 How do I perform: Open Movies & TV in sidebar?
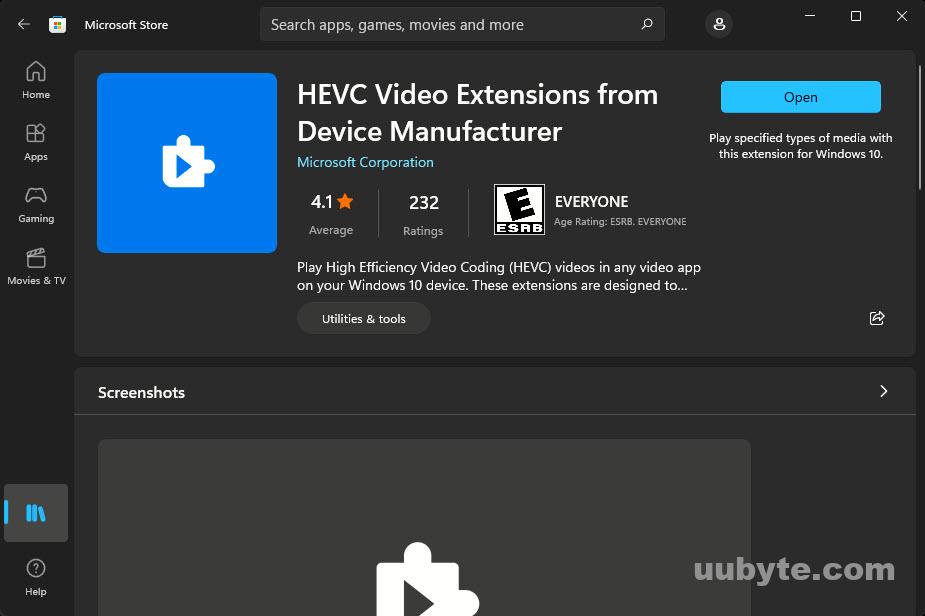click(x=36, y=267)
